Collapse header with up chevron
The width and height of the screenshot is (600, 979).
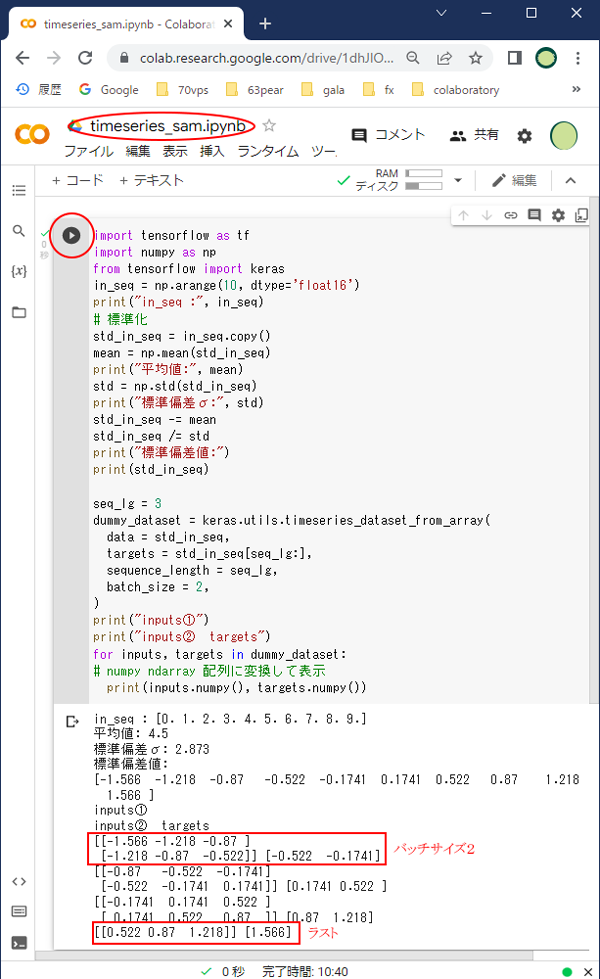[x=570, y=180]
